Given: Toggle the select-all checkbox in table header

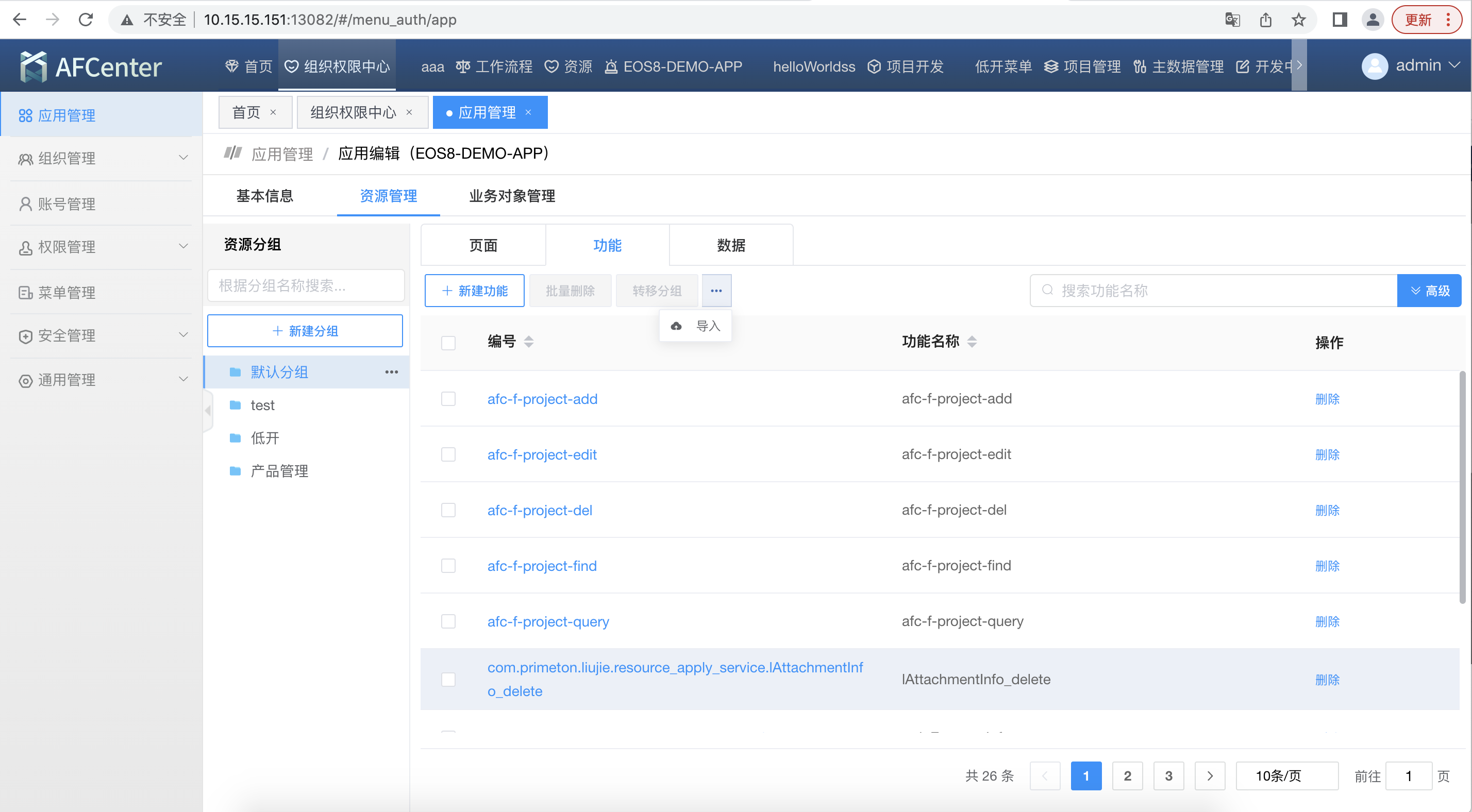Looking at the screenshot, I should pyautogui.click(x=448, y=343).
